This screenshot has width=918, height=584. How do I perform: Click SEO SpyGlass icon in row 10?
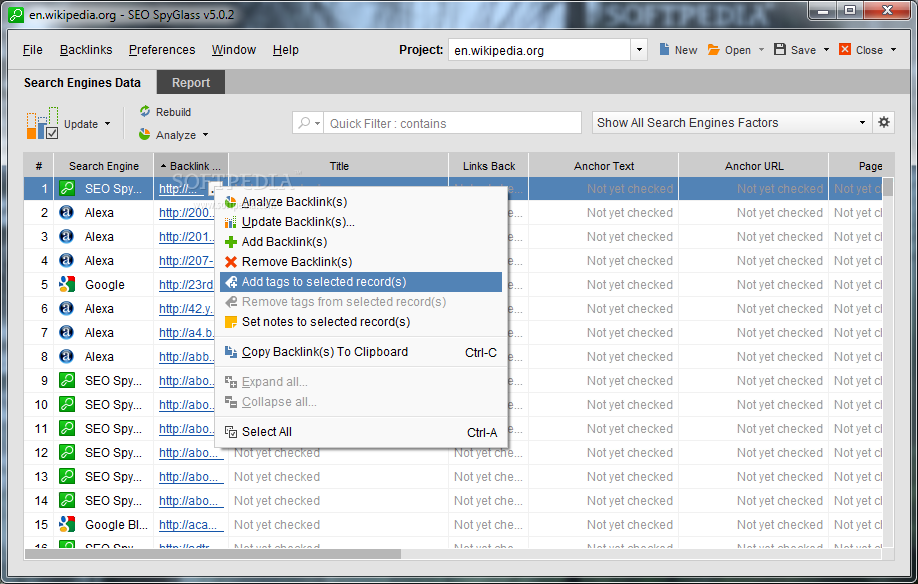67,404
